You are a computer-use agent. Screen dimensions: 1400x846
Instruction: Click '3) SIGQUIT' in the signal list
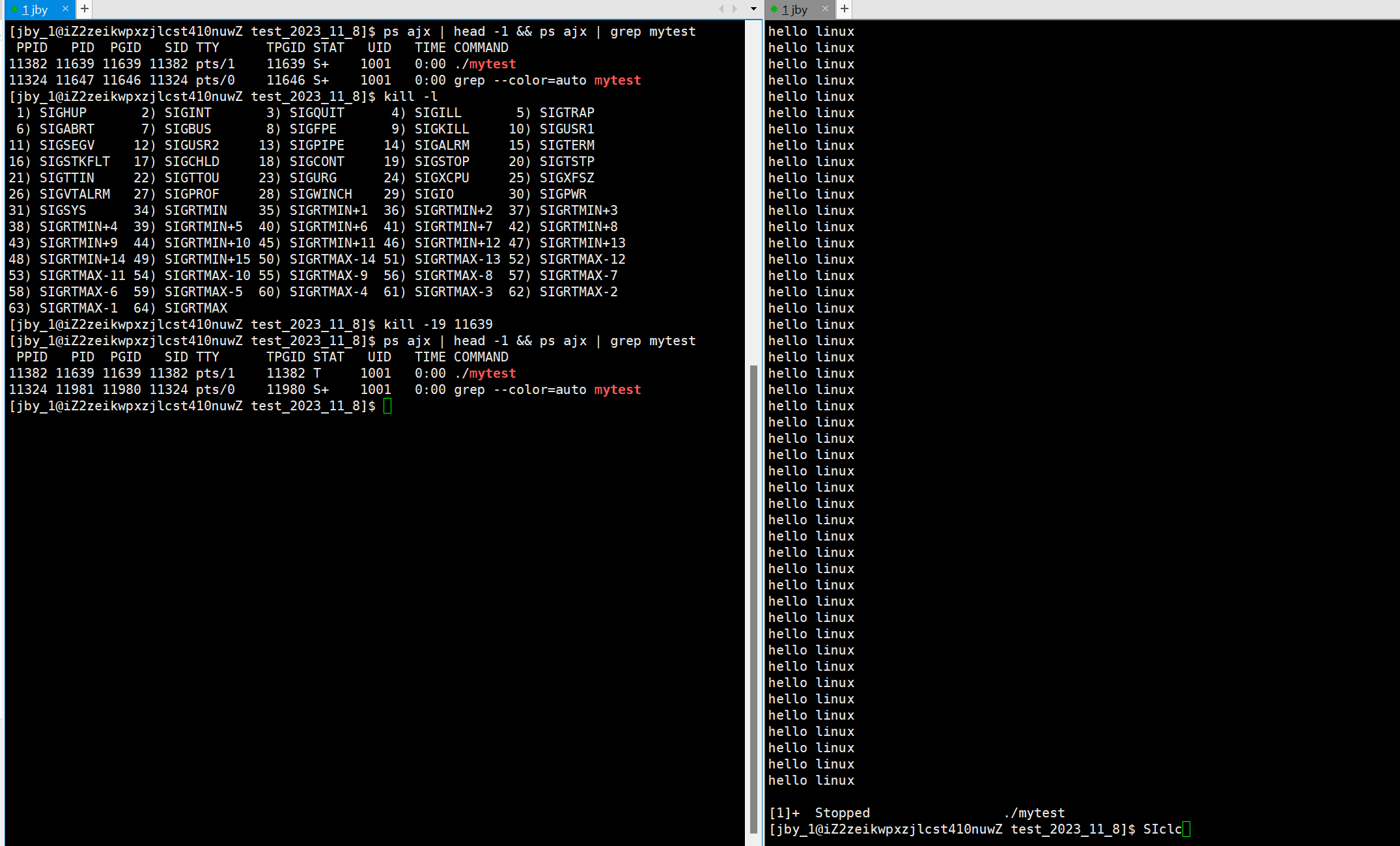[x=305, y=113]
